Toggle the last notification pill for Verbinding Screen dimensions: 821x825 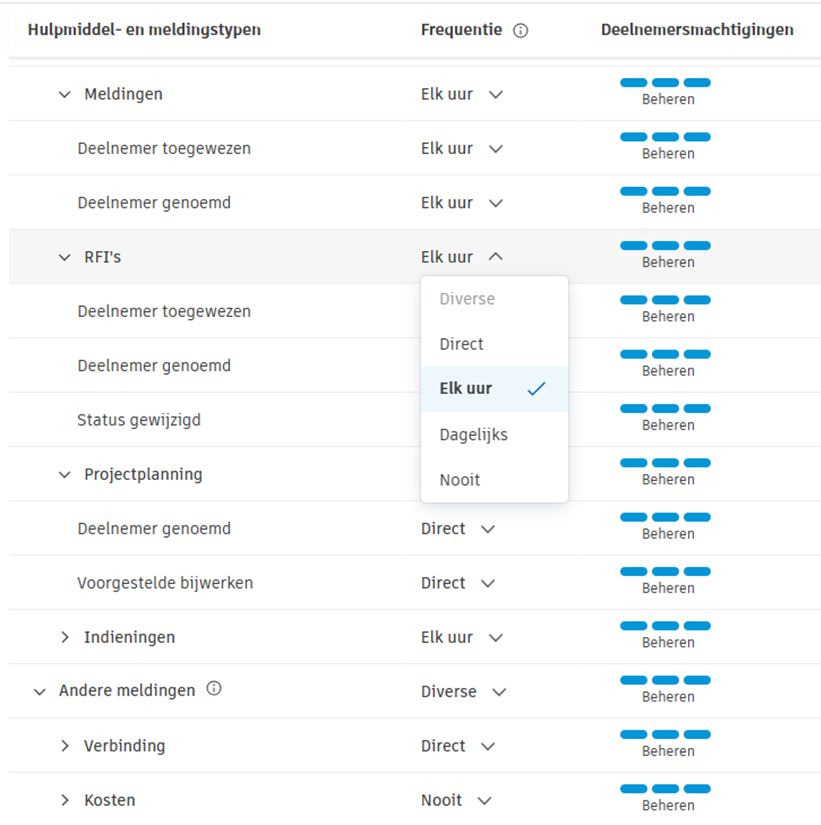[700, 736]
